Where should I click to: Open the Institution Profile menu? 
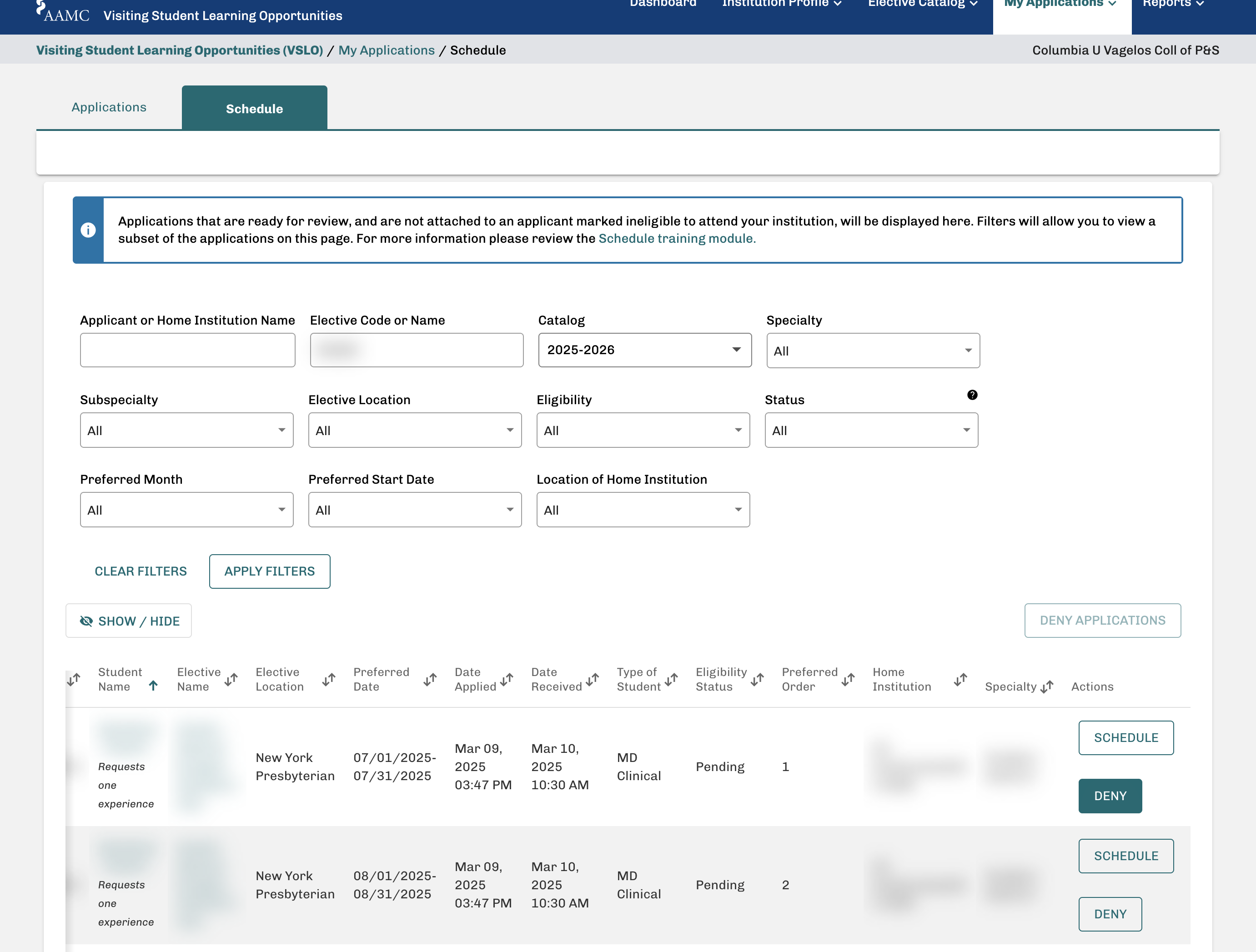click(782, 3)
